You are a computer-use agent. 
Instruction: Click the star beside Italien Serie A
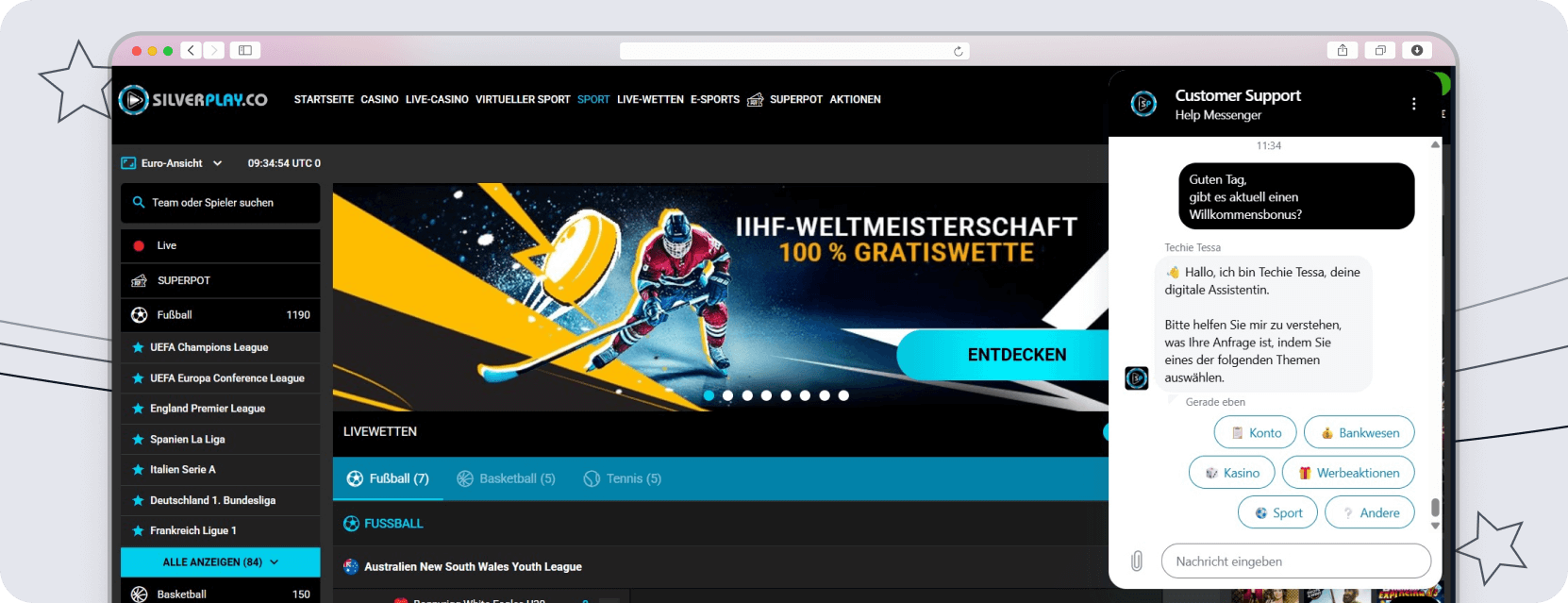pyautogui.click(x=138, y=470)
